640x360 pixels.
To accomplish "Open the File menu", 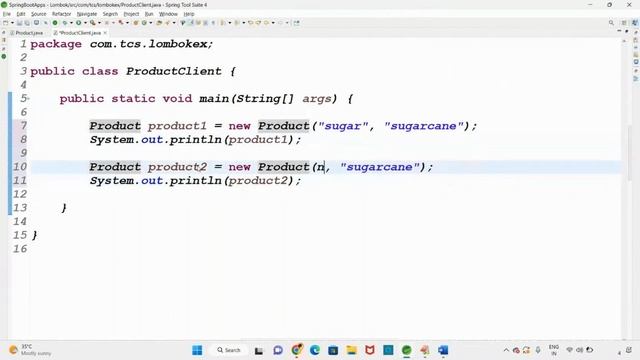I will tap(7, 14).
